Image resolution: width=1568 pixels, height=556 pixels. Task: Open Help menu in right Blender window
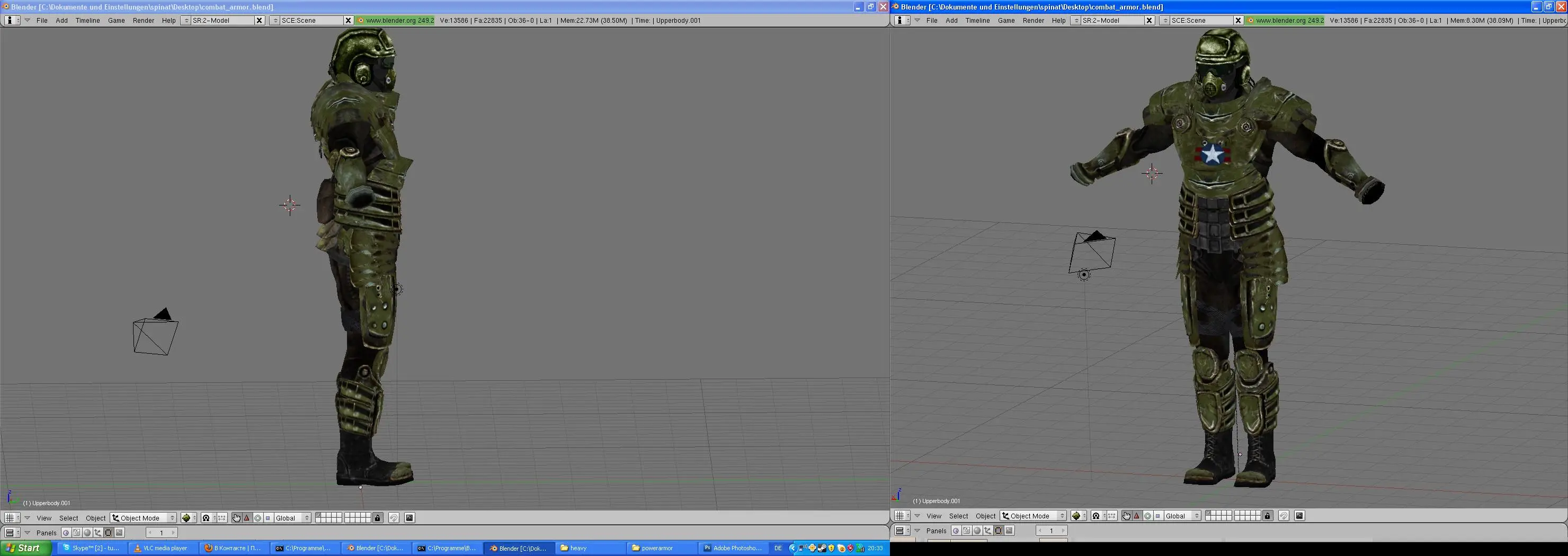pos(1058,20)
